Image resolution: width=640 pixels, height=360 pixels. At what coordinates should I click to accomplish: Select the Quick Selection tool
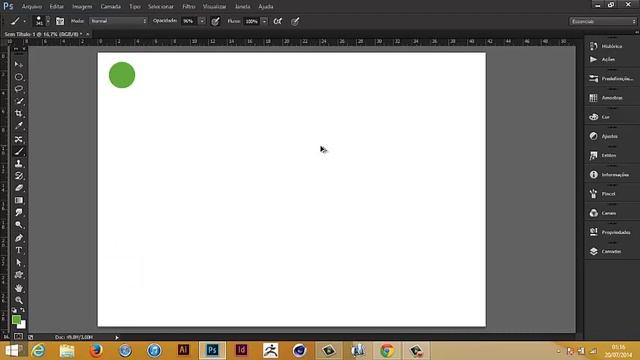(19, 101)
